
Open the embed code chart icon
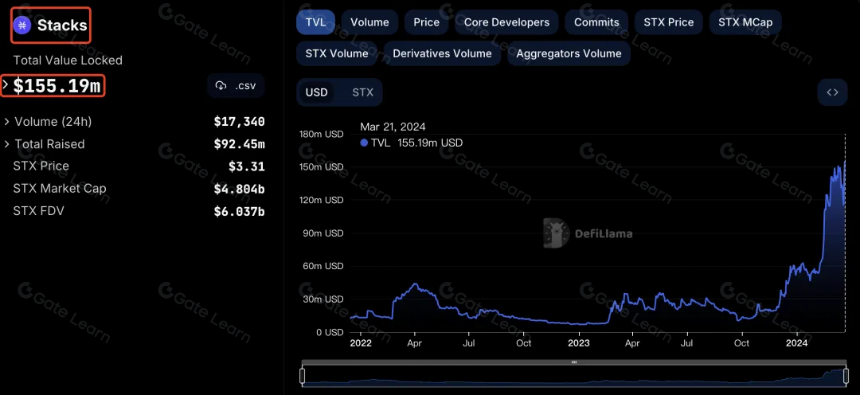pyautogui.click(x=832, y=92)
